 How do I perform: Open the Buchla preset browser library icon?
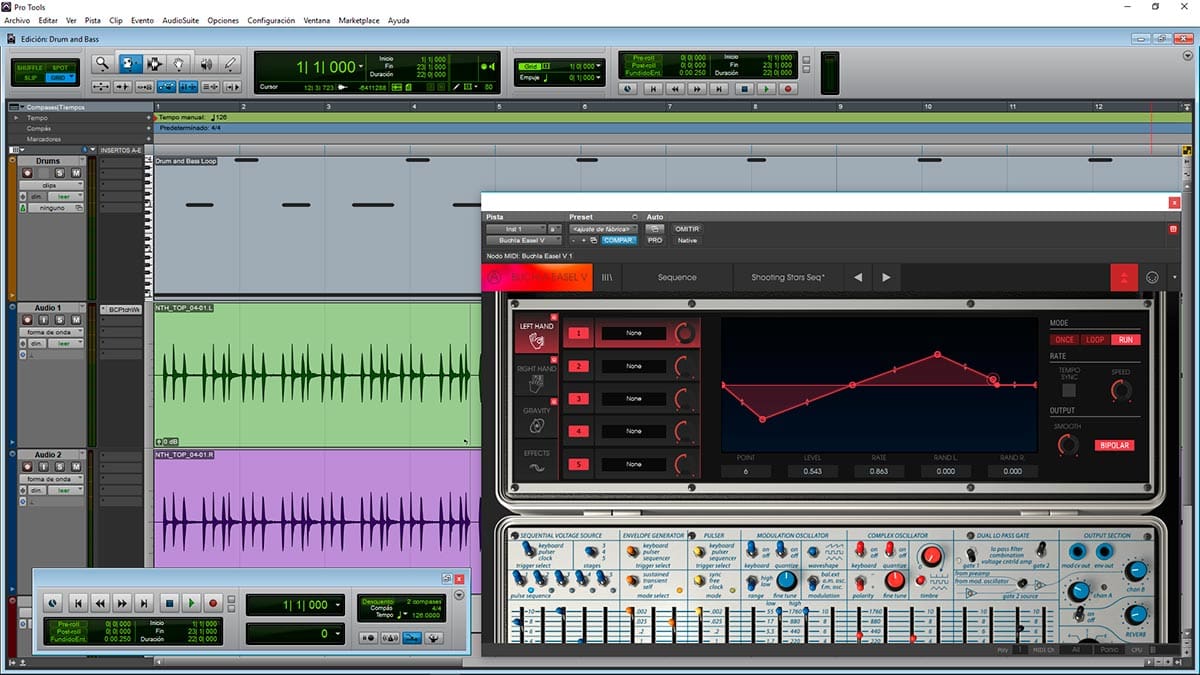click(606, 277)
